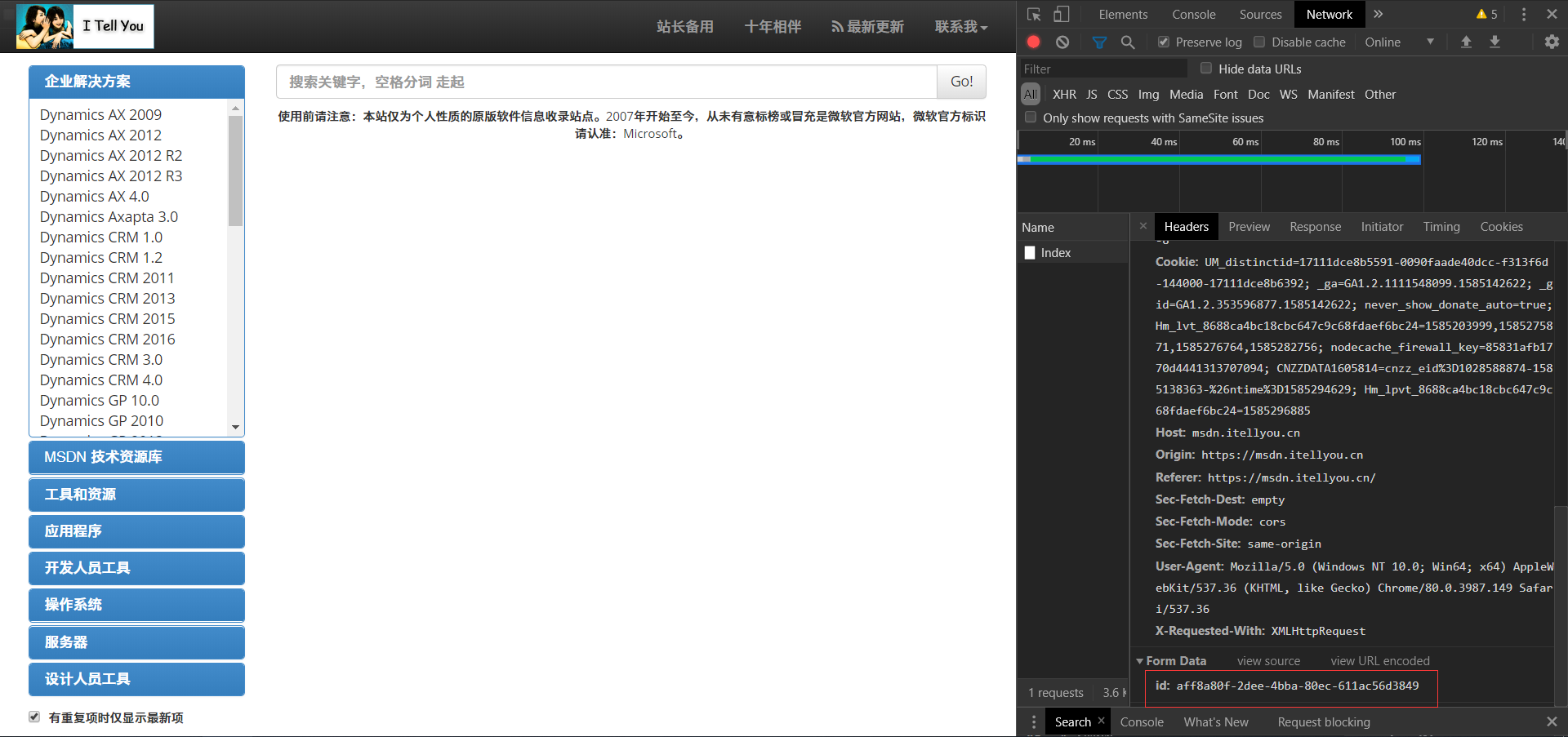This screenshot has height=737, width=1568.
Task: Open the Request blocking drawer tab
Action: click(1323, 721)
